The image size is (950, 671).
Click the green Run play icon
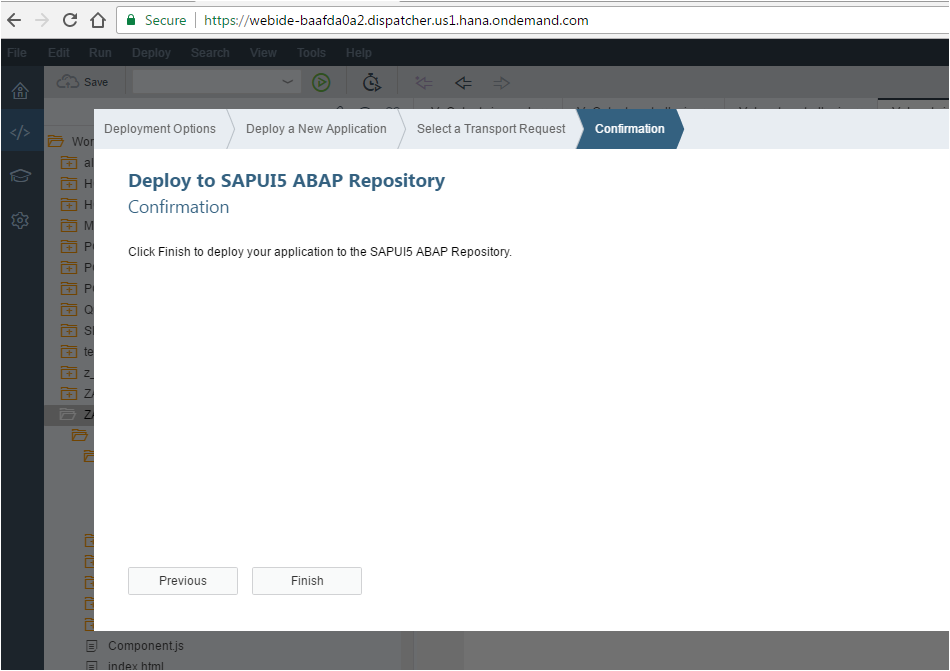click(321, 82)
